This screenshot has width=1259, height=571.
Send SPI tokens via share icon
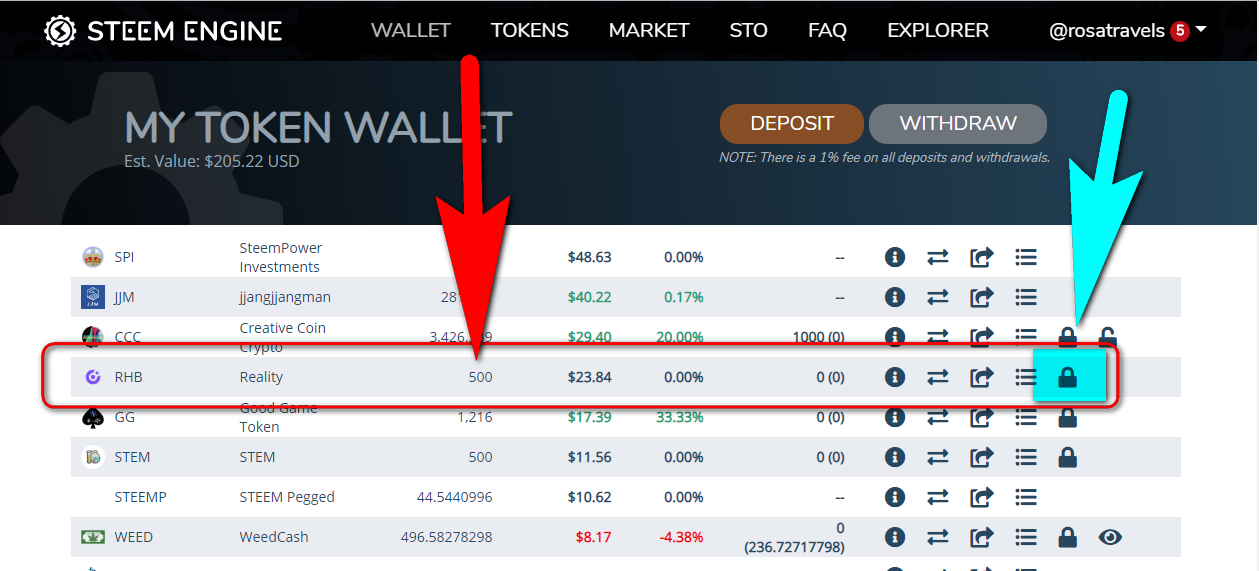tap(982, 257)
